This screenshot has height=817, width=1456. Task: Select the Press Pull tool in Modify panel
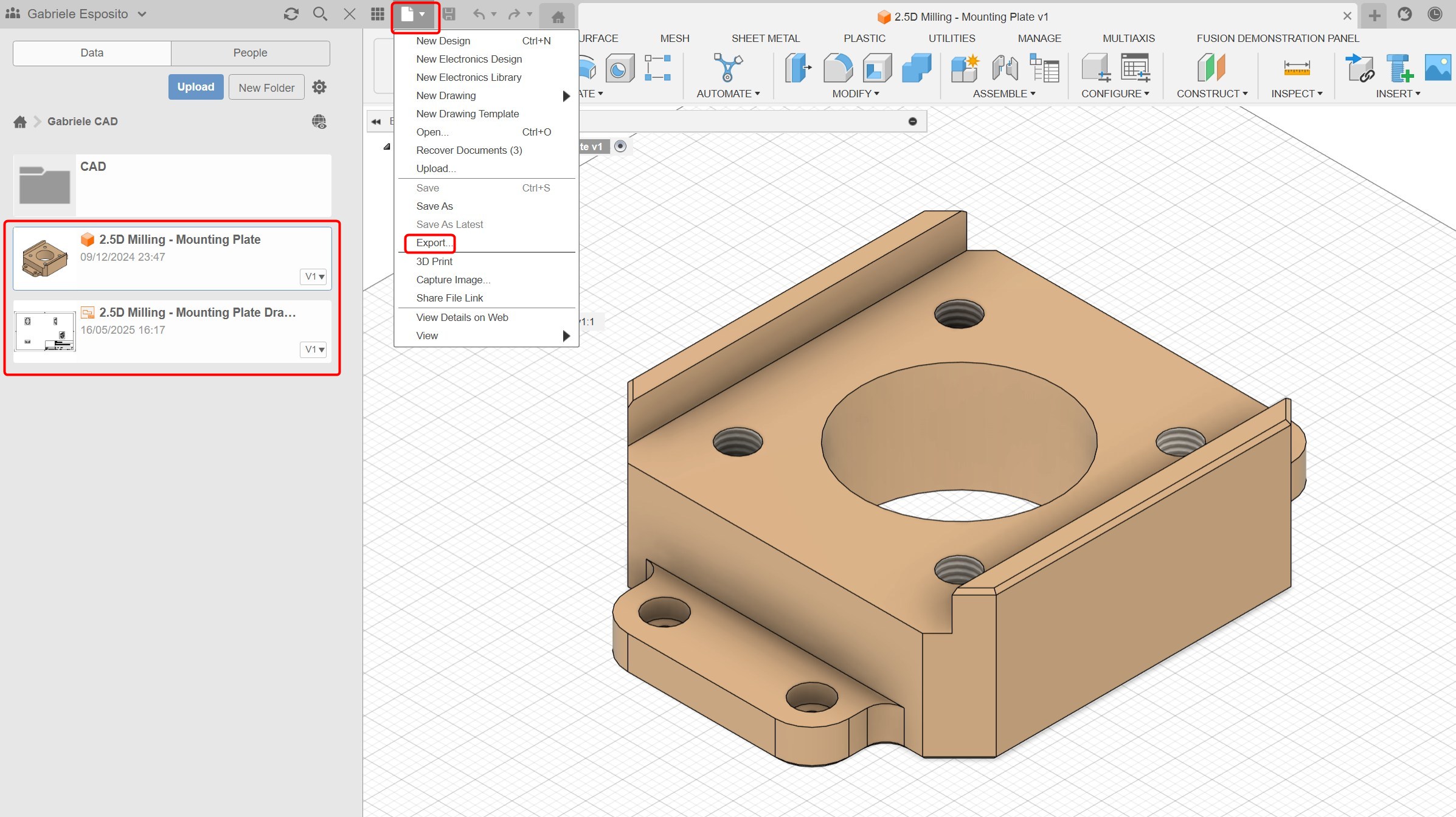pos(797,68)
